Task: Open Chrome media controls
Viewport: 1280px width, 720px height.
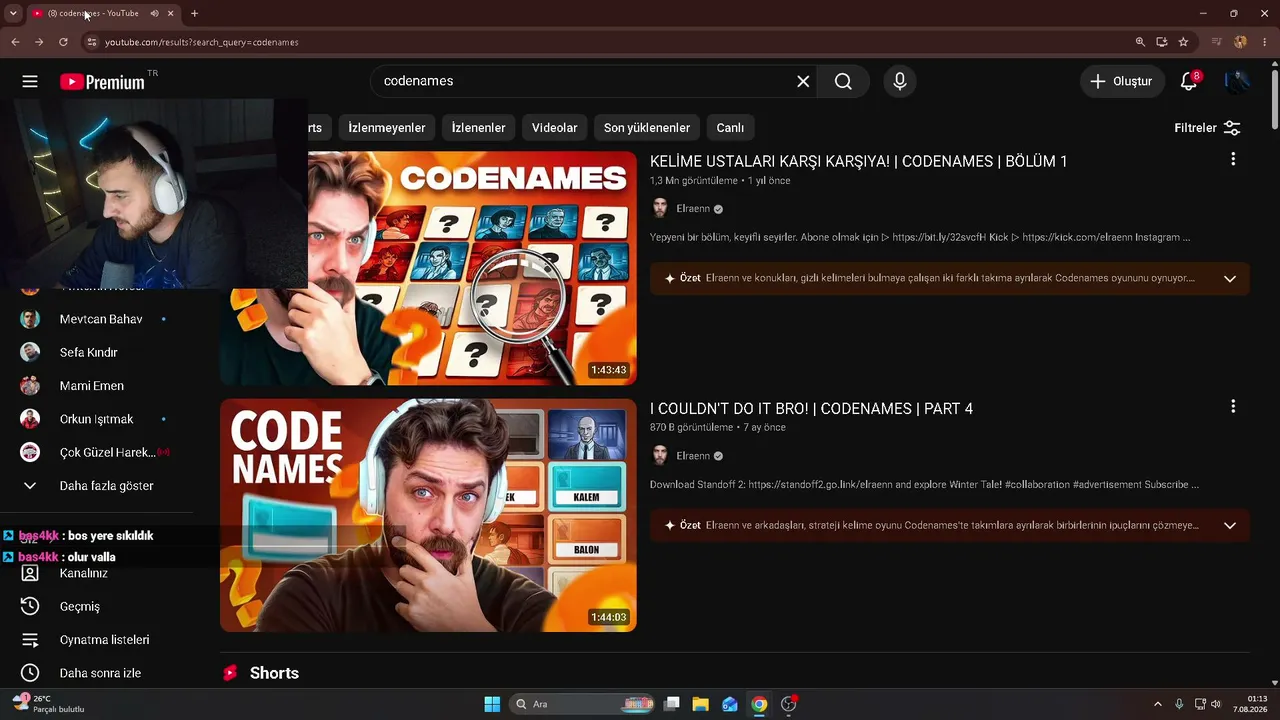Action: click(x=1217, y=42)
